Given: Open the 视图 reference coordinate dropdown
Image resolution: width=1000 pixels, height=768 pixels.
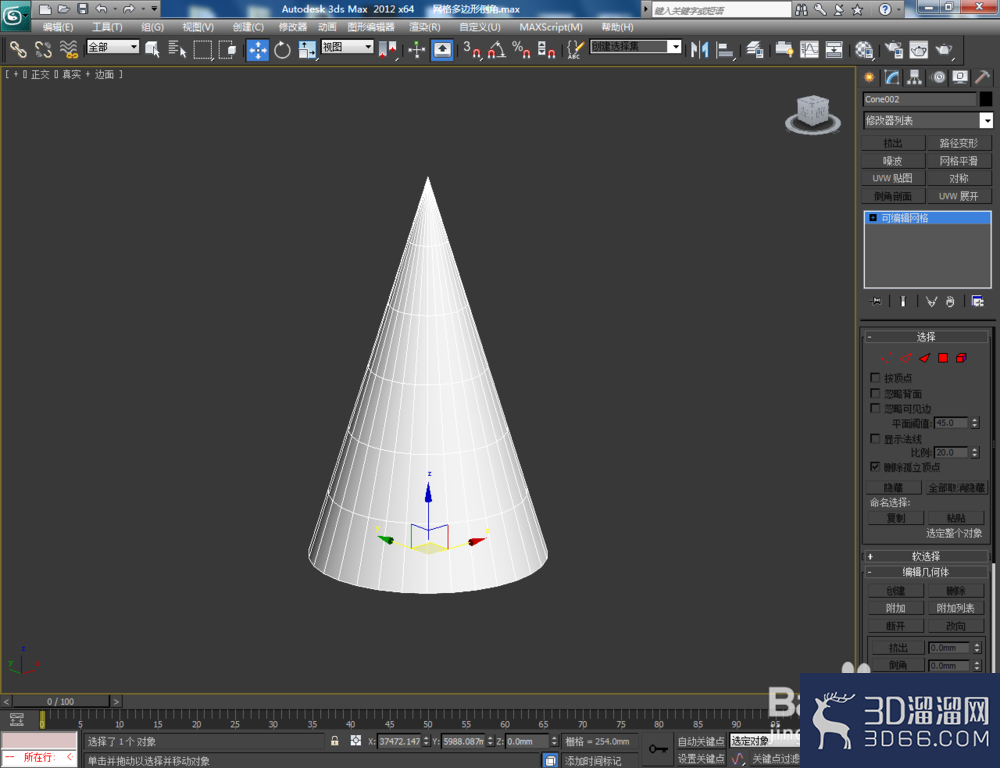Looking at the screenshot, I should point(347,47).
